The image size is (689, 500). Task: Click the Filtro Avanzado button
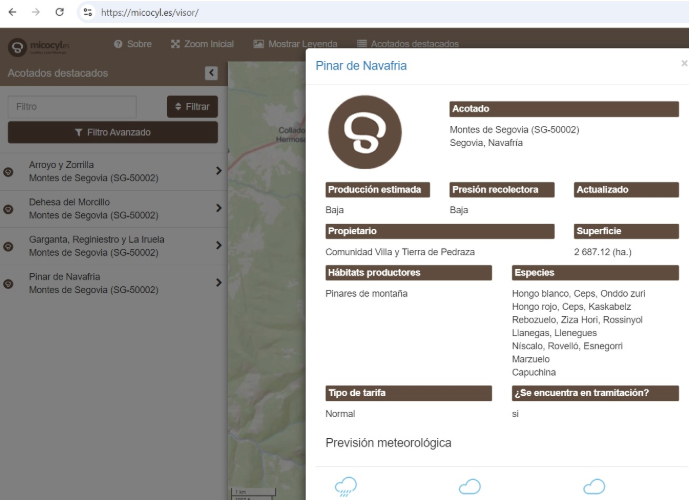click(112, 132)
